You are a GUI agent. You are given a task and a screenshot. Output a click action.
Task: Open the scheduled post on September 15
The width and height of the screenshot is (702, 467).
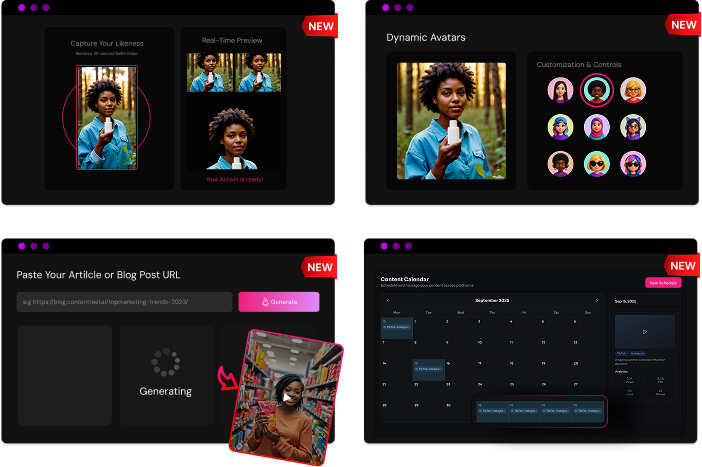429,368
